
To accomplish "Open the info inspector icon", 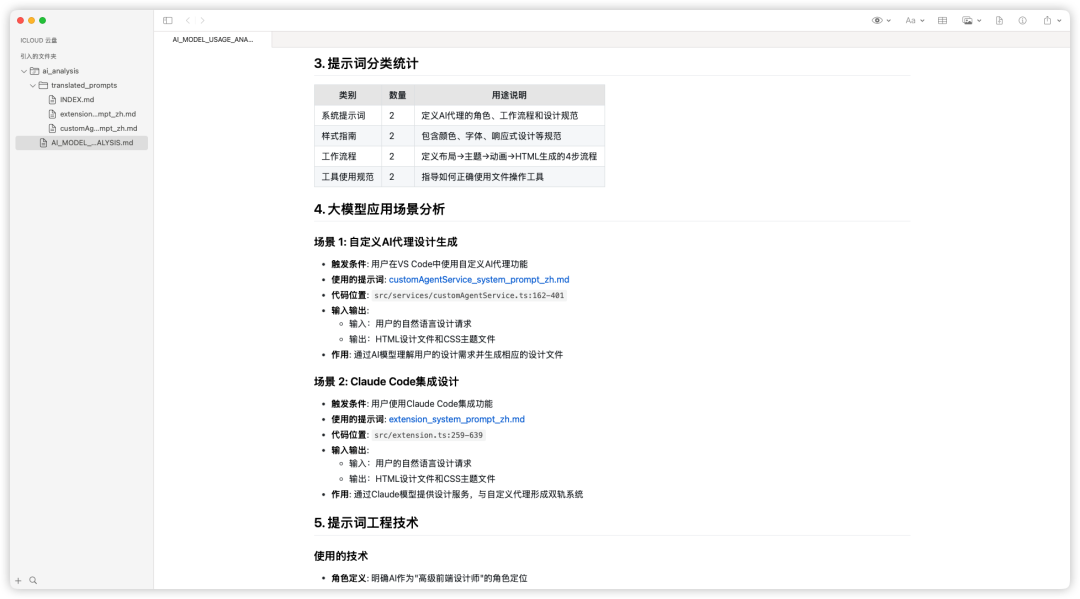I will [1022, 20].
